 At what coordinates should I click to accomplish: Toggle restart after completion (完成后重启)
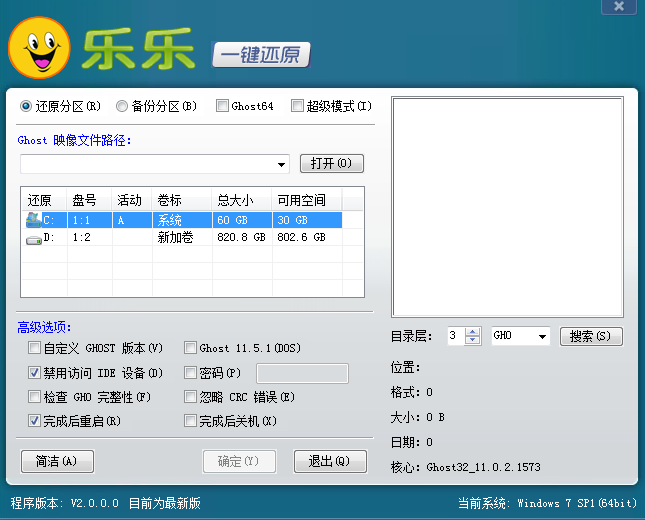pos(35,421)
